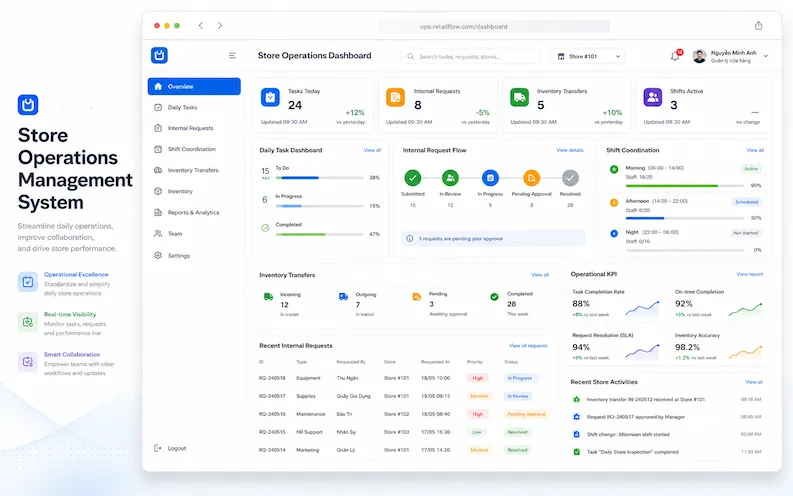Select the Resolved grey checkmark step
This screenshot has height=496, width=793.
(x=570, y=177)
